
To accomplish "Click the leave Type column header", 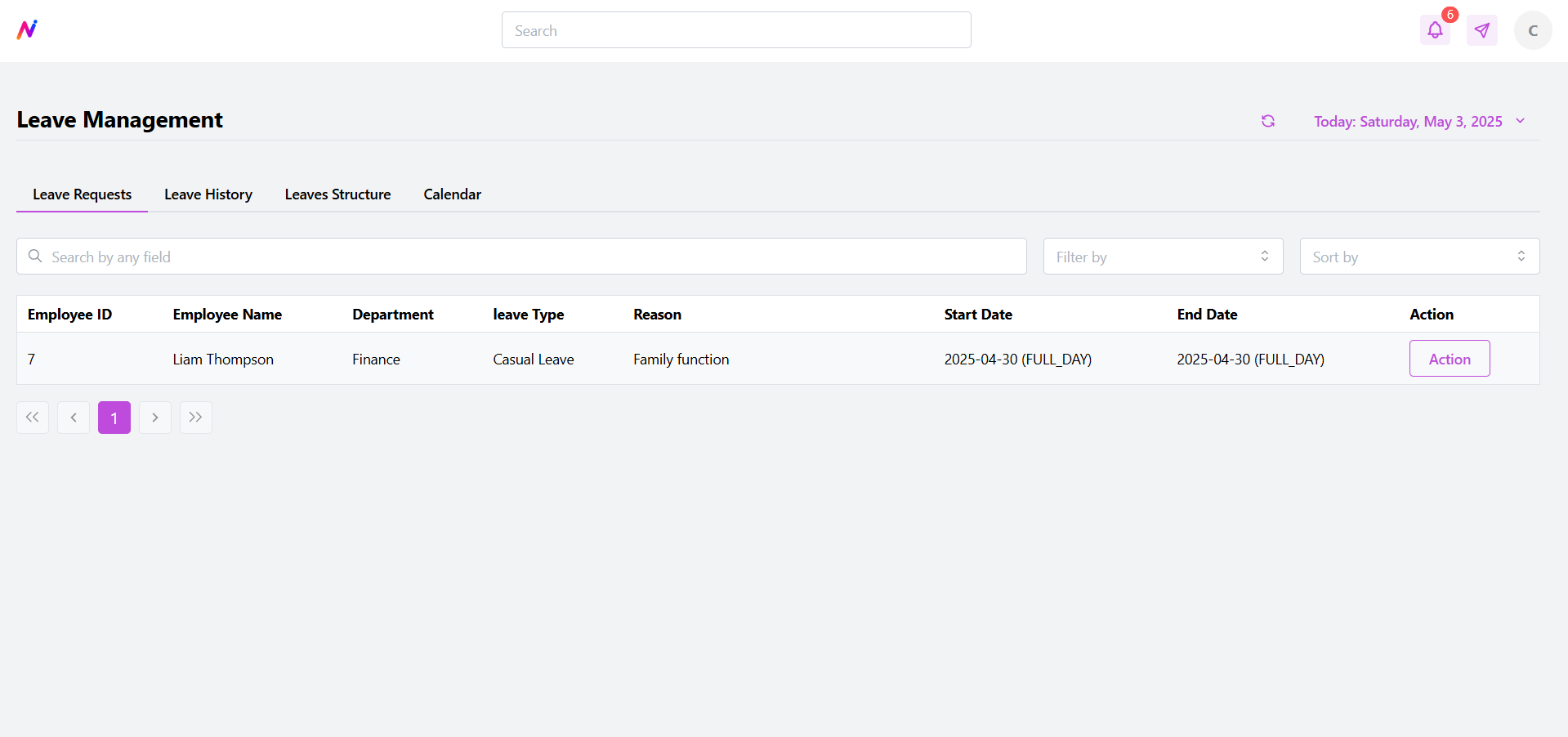I will [x=529, y=315].
